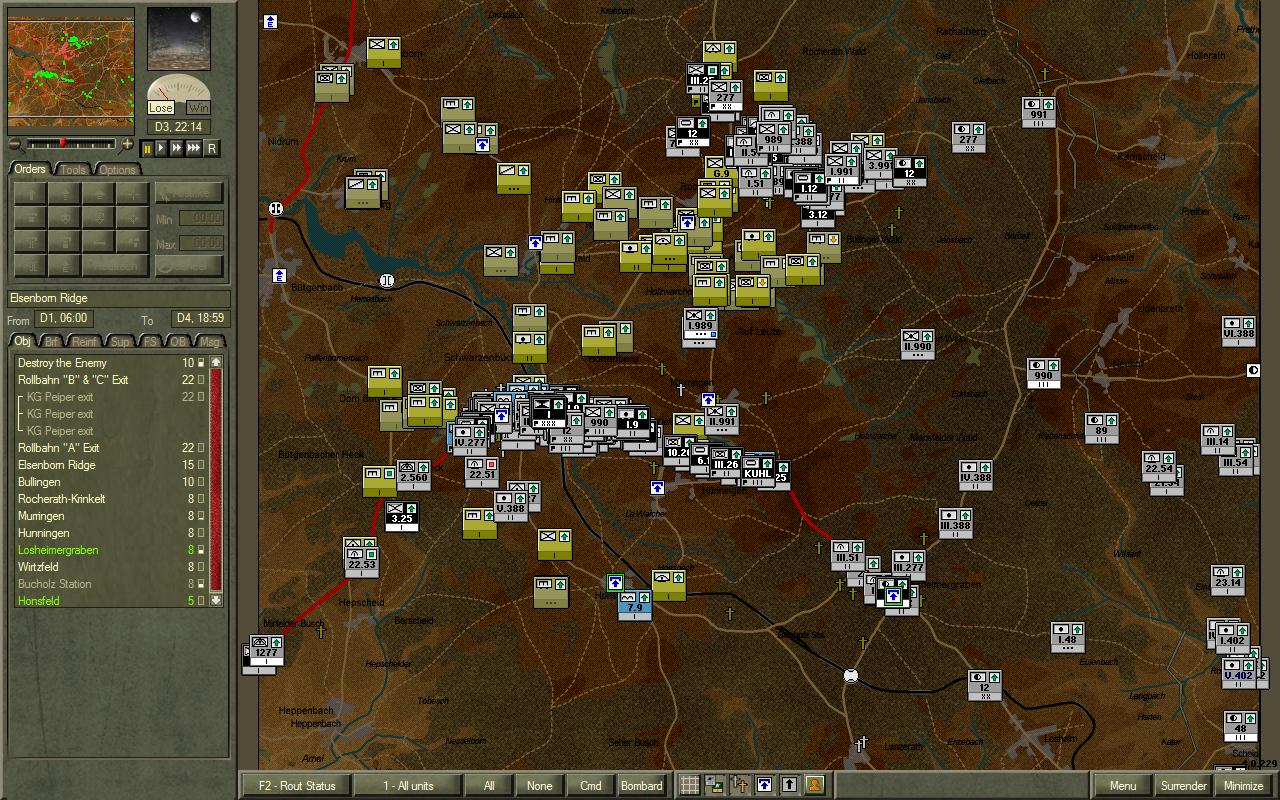
Task: Click the night weather picture
Action: [179, 39]
